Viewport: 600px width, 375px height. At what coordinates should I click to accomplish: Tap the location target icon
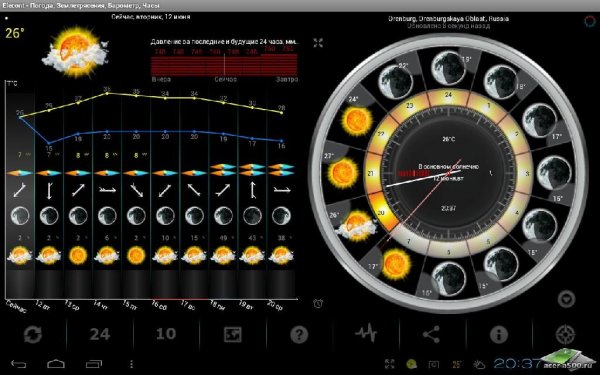click(x=566, y=335)
